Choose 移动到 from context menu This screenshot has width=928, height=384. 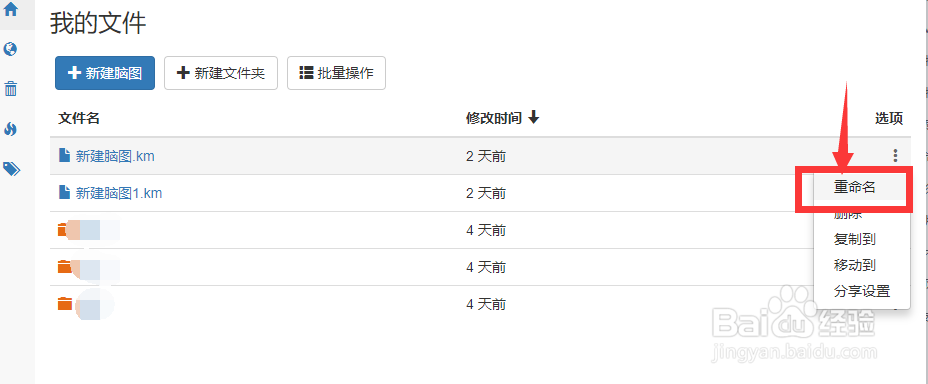pos(855,265)
